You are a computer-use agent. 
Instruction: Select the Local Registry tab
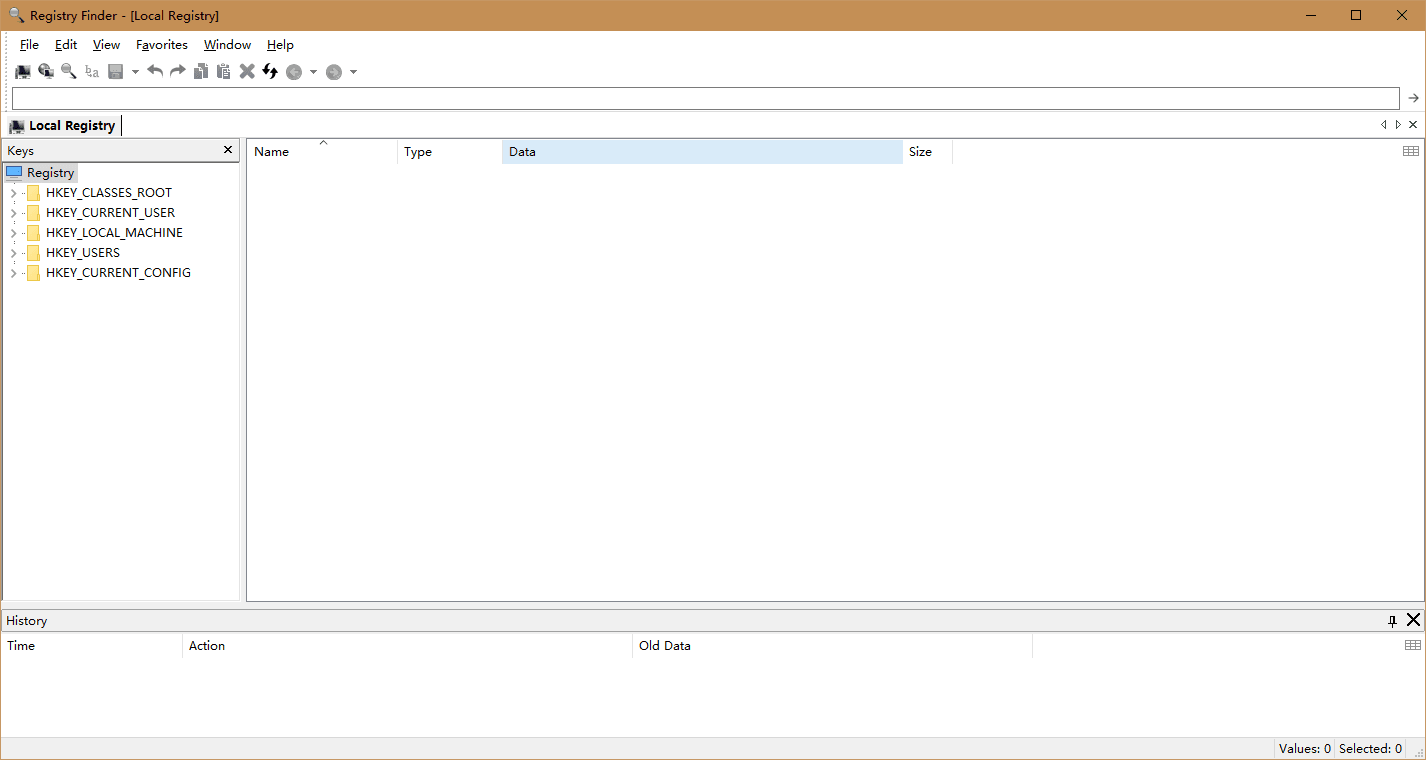pos(62,125)
